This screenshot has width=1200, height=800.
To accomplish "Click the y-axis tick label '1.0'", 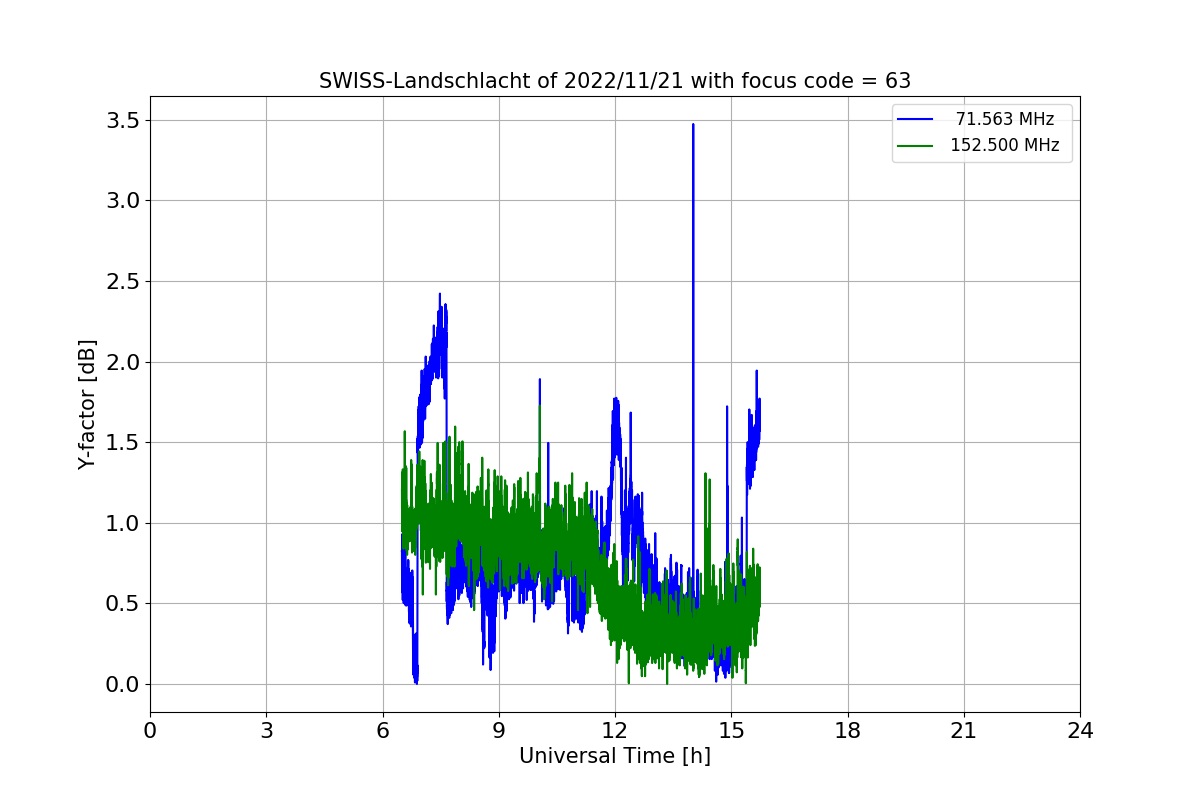I will click(x=124, y=523).
